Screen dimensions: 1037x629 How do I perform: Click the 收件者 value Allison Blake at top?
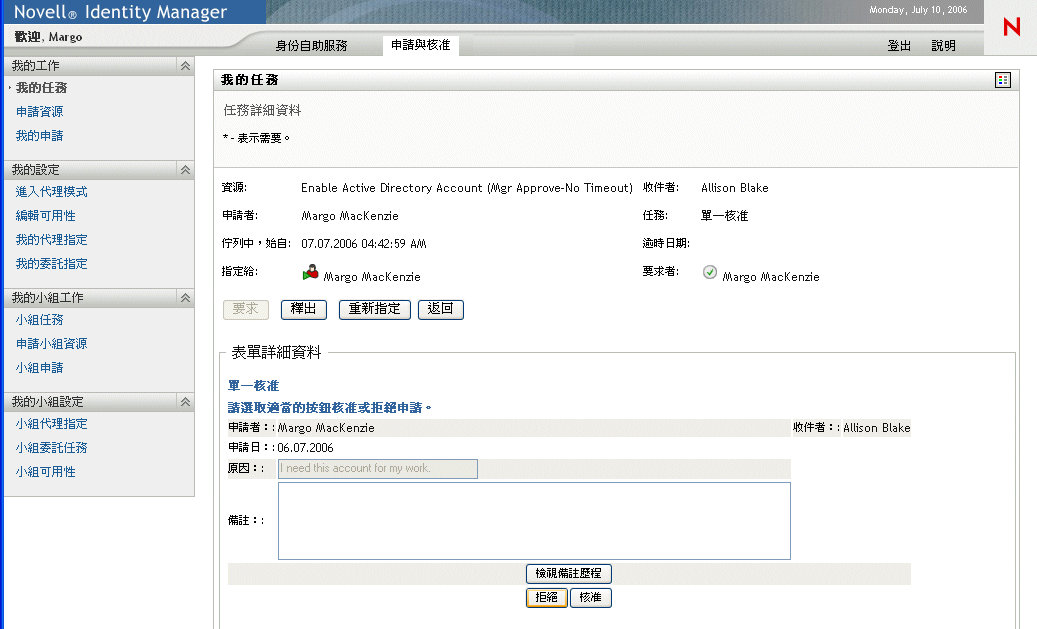(735, 188)
